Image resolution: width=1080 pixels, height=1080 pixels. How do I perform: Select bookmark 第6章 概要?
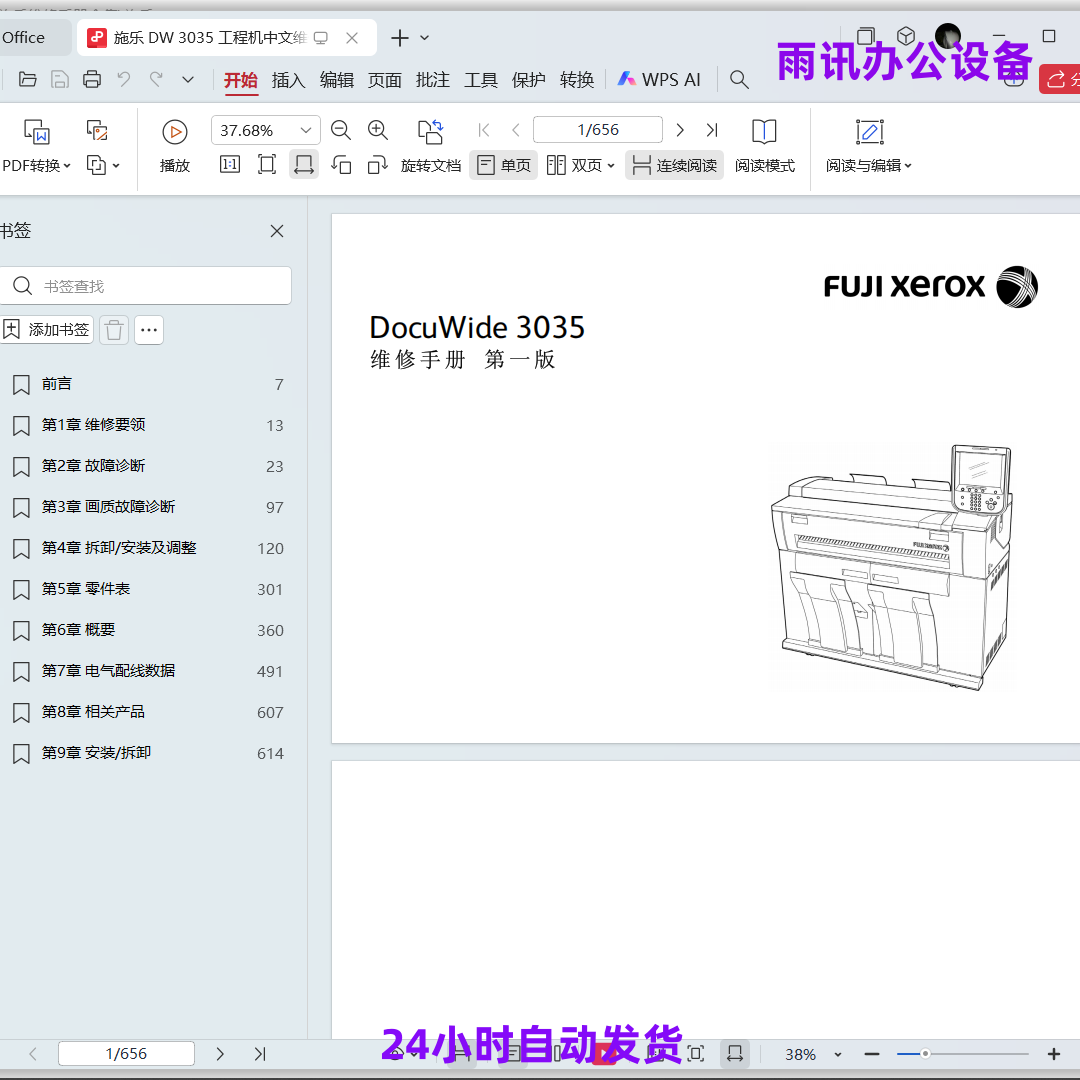click(147, 630)
